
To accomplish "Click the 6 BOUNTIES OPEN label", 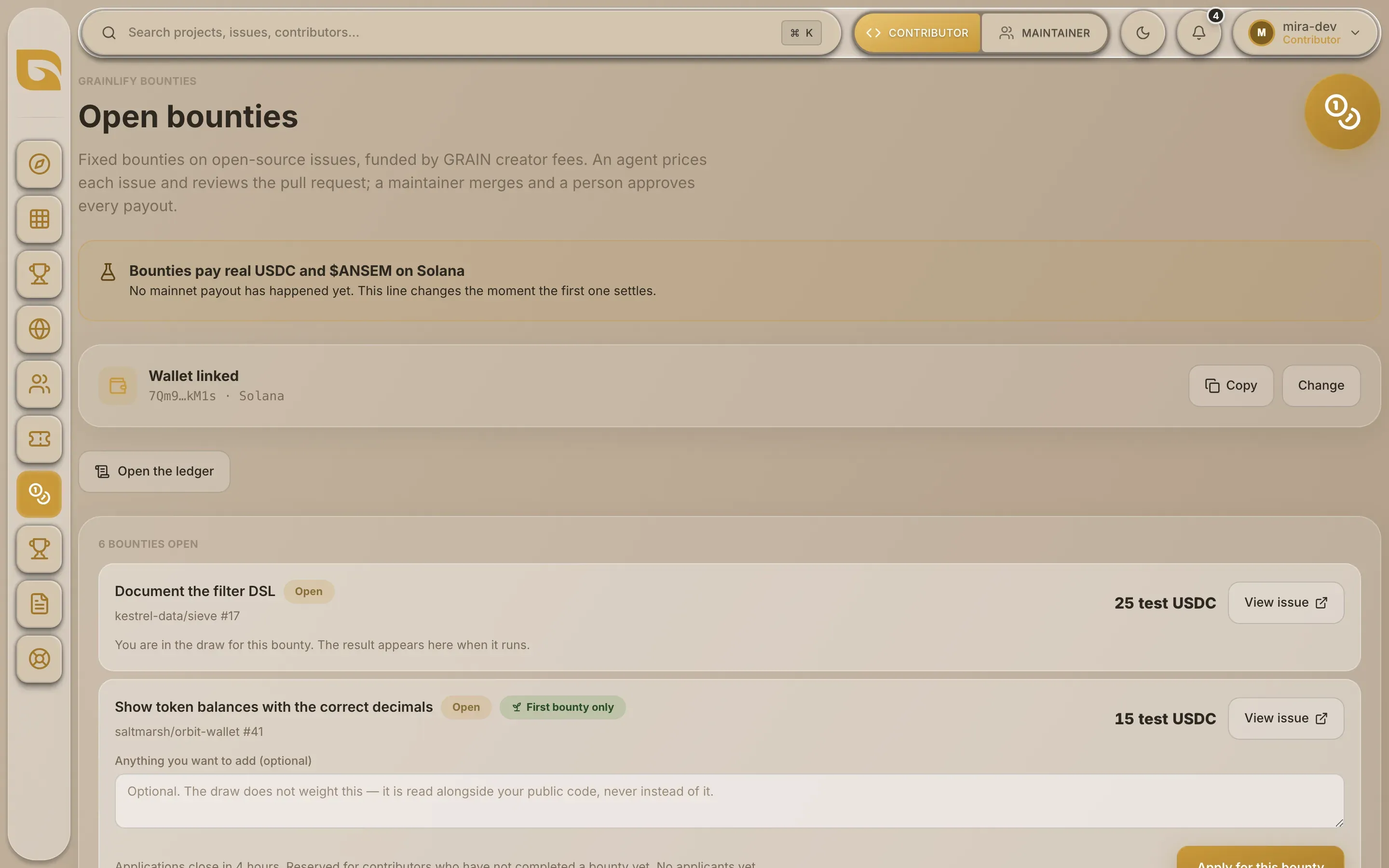I will [x=148, y=543].
